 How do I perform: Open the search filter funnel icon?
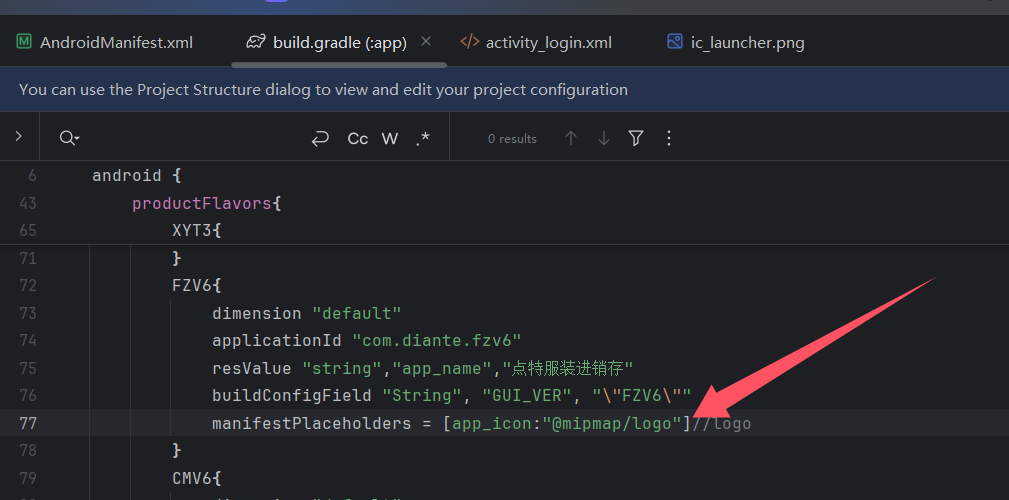(636, 139)
